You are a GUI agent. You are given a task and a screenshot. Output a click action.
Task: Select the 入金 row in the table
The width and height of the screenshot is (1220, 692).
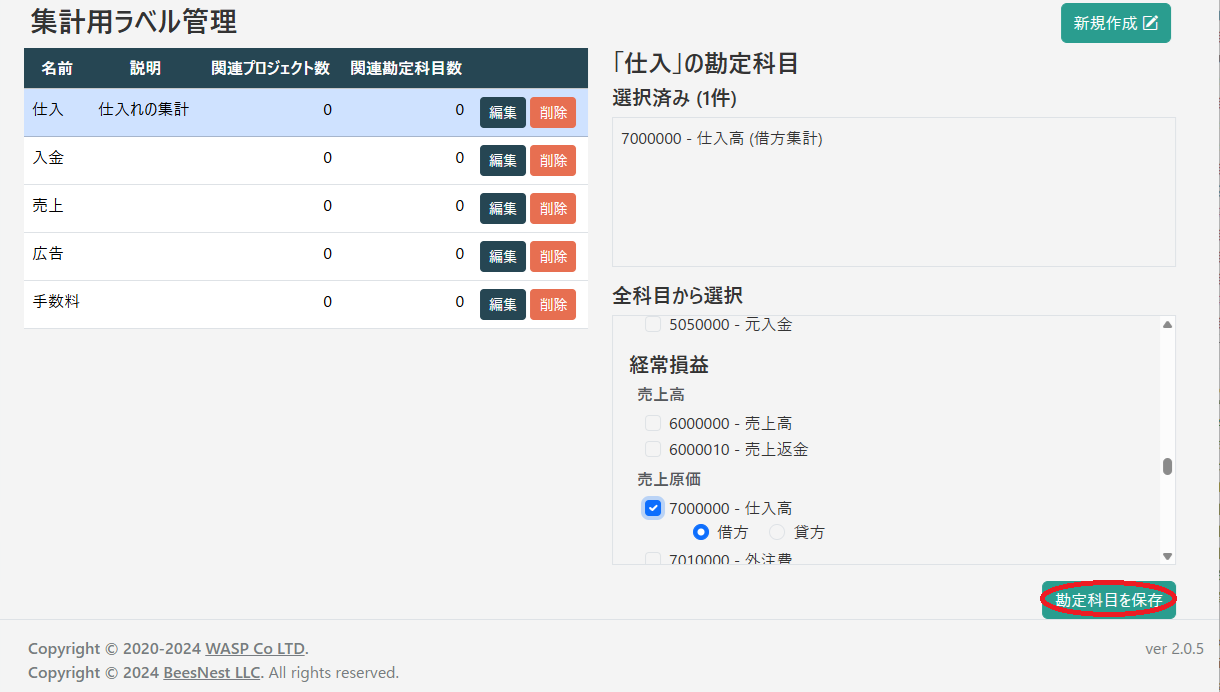pyautogui.click(x=200, y=159)
